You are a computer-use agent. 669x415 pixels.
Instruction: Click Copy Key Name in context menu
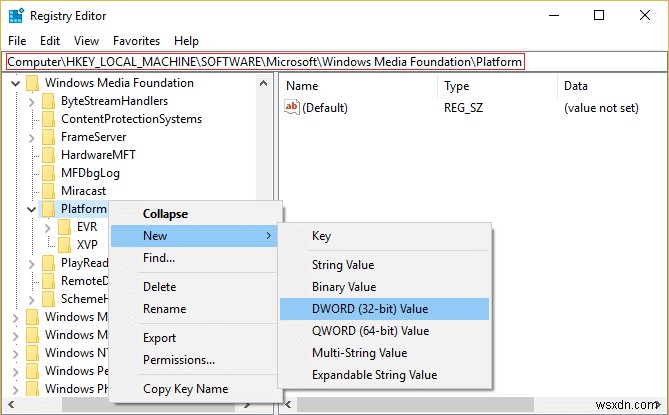click(185, 389)
